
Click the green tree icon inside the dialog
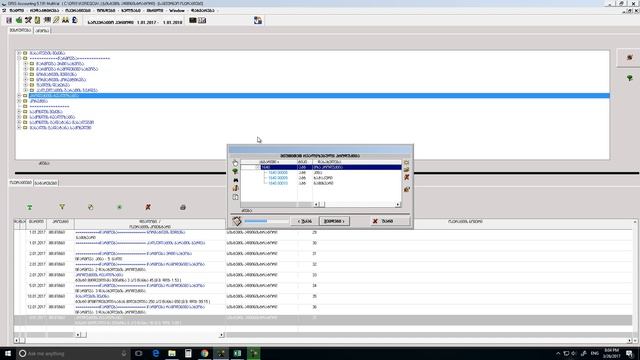point(235,171)
